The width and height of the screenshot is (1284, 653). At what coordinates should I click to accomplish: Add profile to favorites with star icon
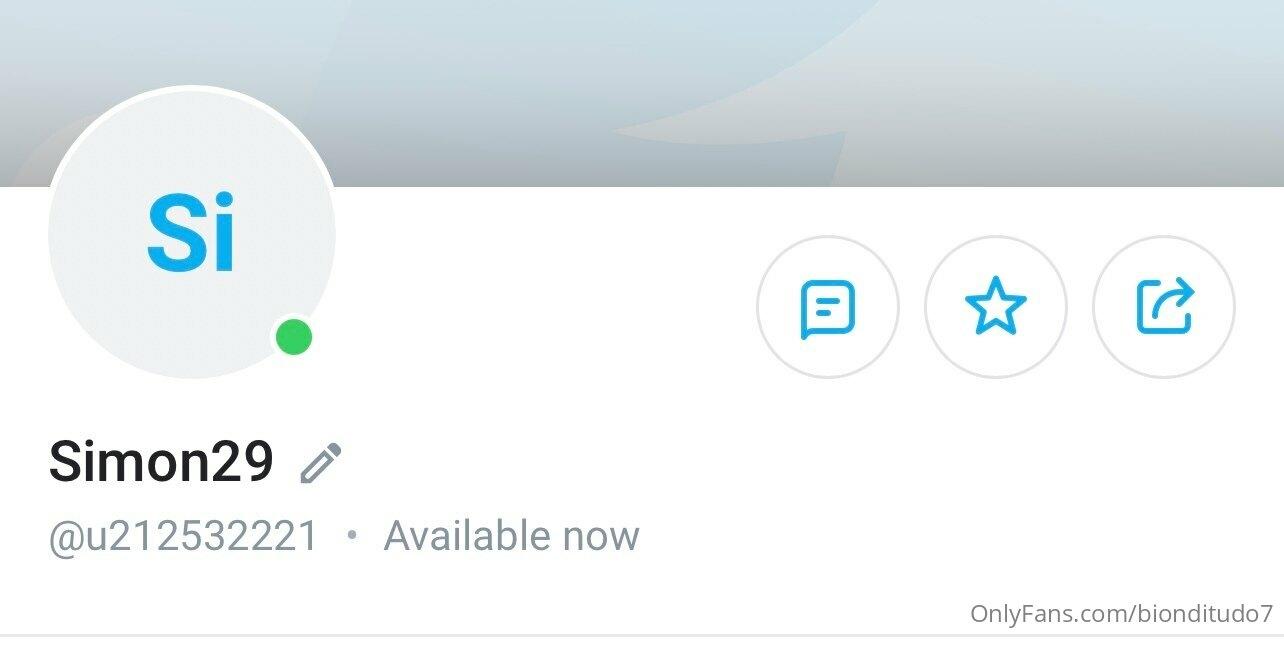click(995, 307)
